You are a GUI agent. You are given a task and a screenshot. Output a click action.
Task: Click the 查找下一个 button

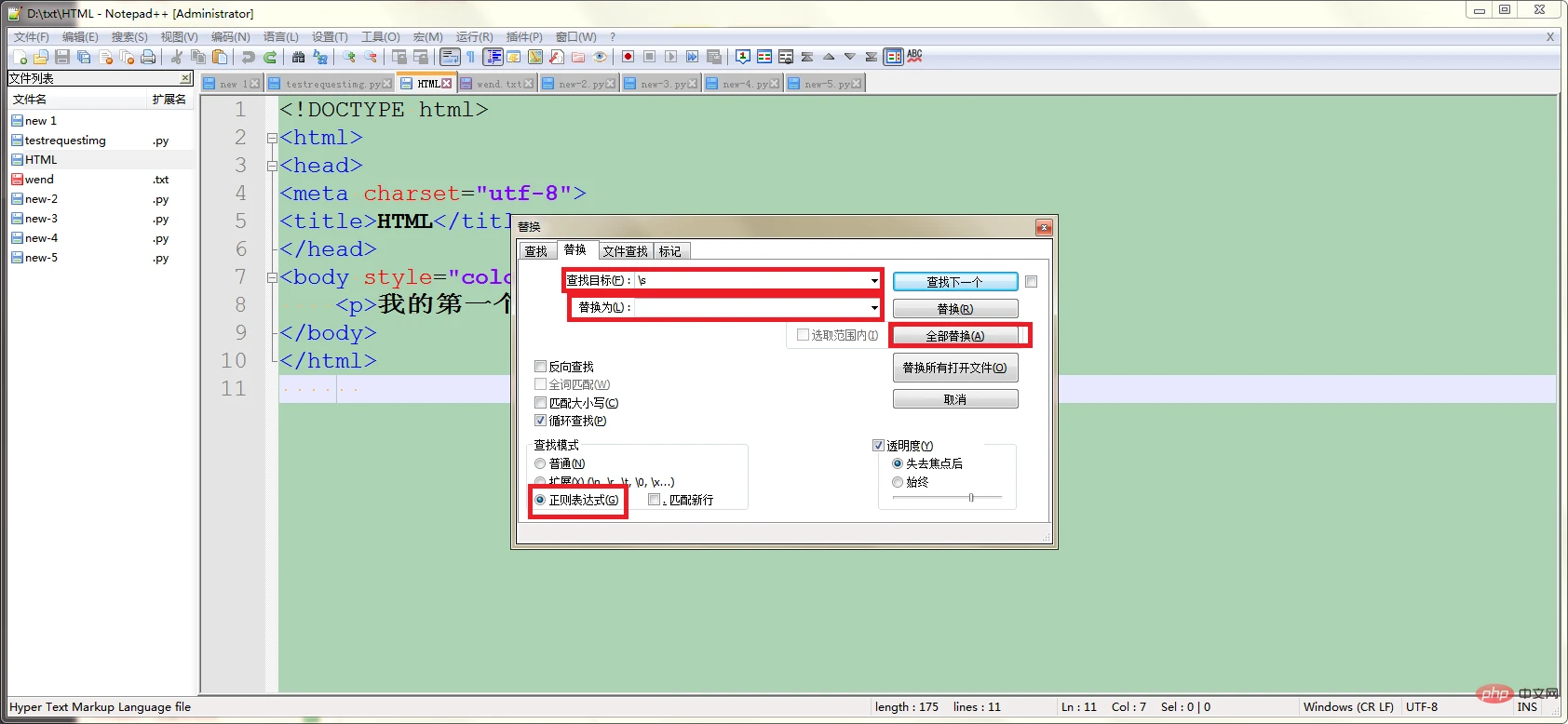pyautogui.click(x=954, y=282)
